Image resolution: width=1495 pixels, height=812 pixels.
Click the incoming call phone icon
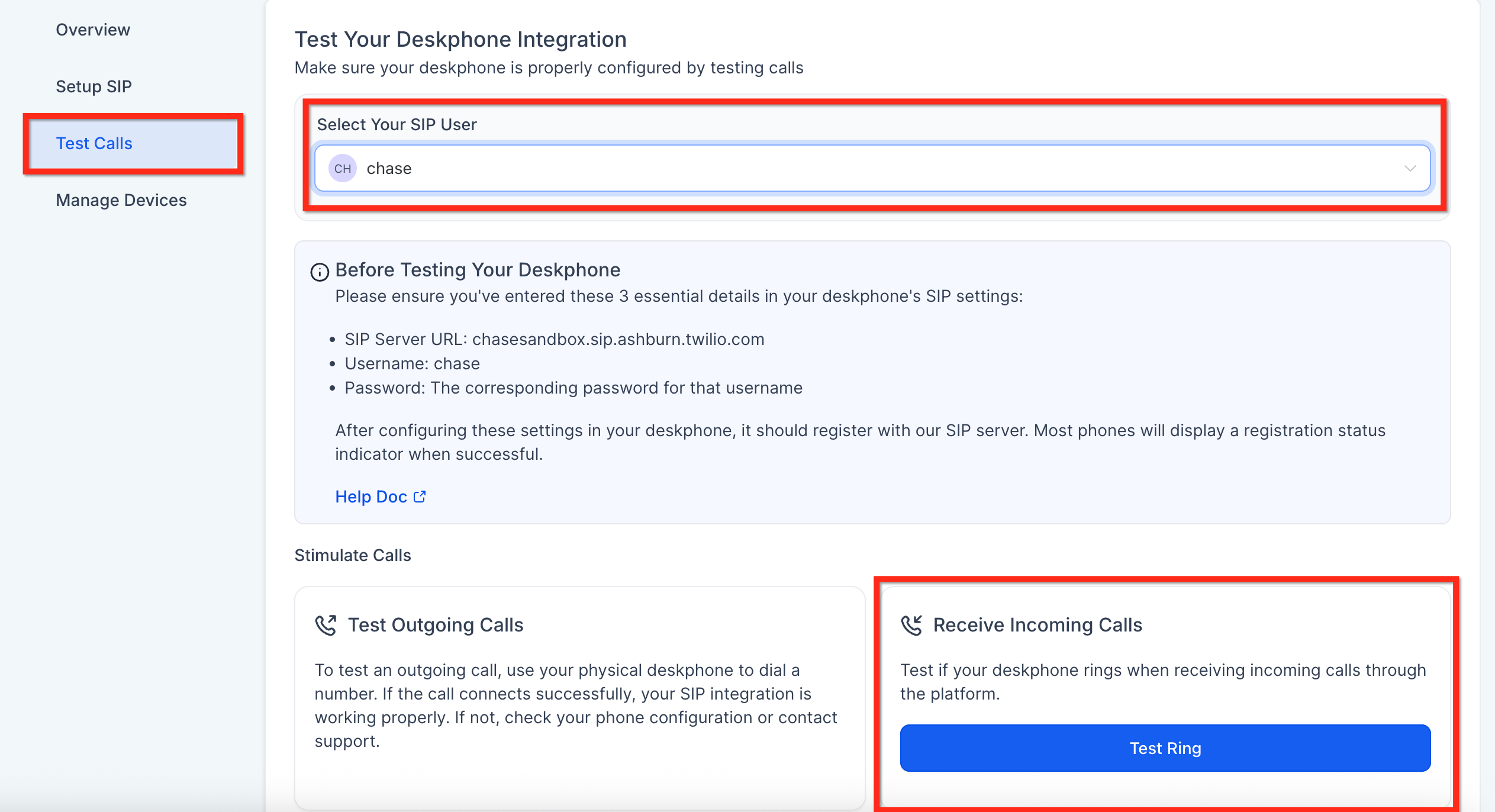click(911, 625)
